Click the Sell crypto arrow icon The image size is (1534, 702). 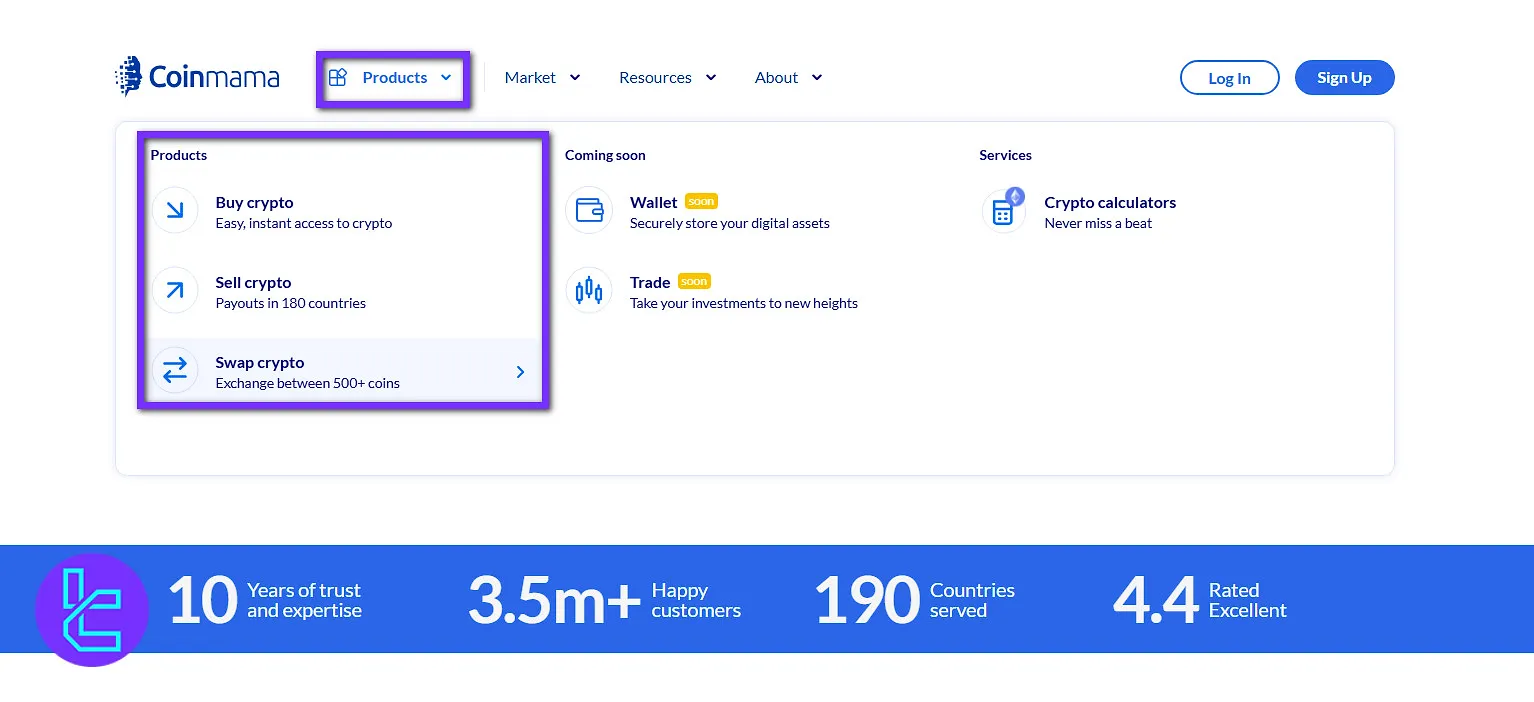tap(175, 290)
